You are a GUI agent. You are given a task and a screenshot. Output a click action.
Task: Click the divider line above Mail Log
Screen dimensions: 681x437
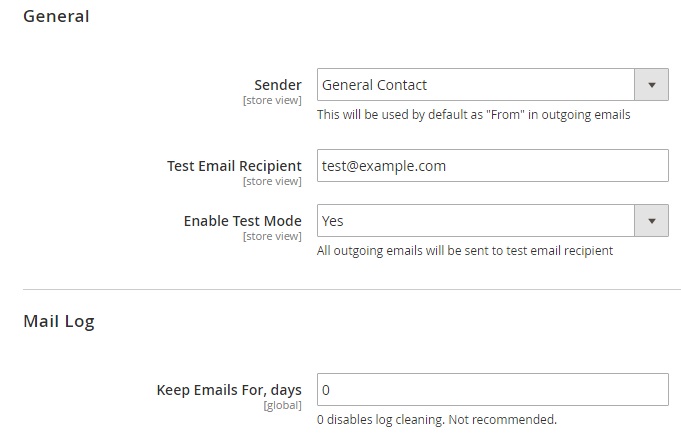tap(351, 290)
